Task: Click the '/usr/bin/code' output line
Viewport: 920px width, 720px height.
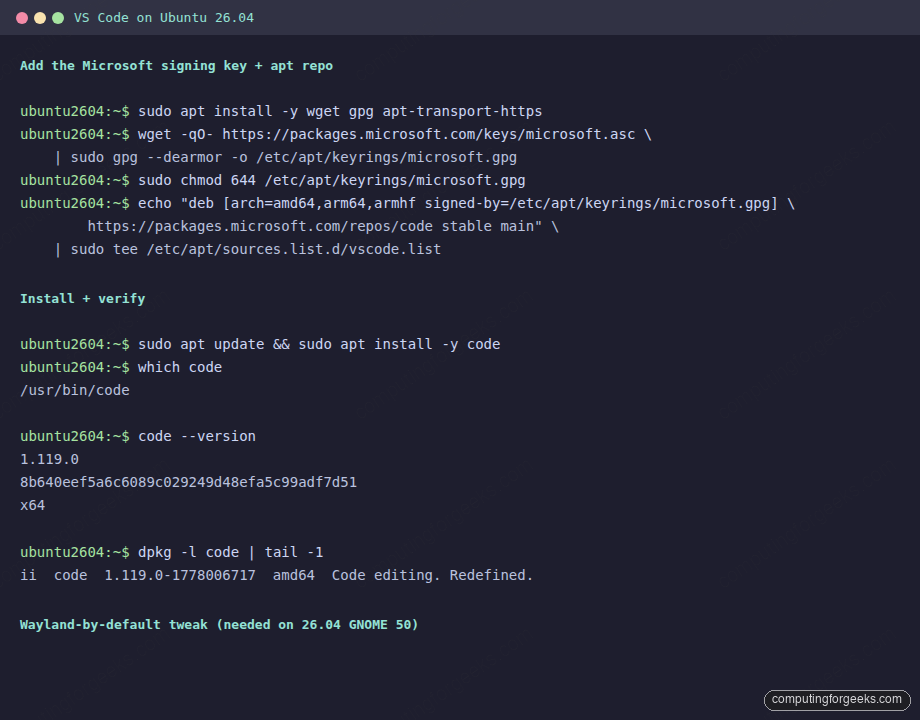Action: (75, 390)
